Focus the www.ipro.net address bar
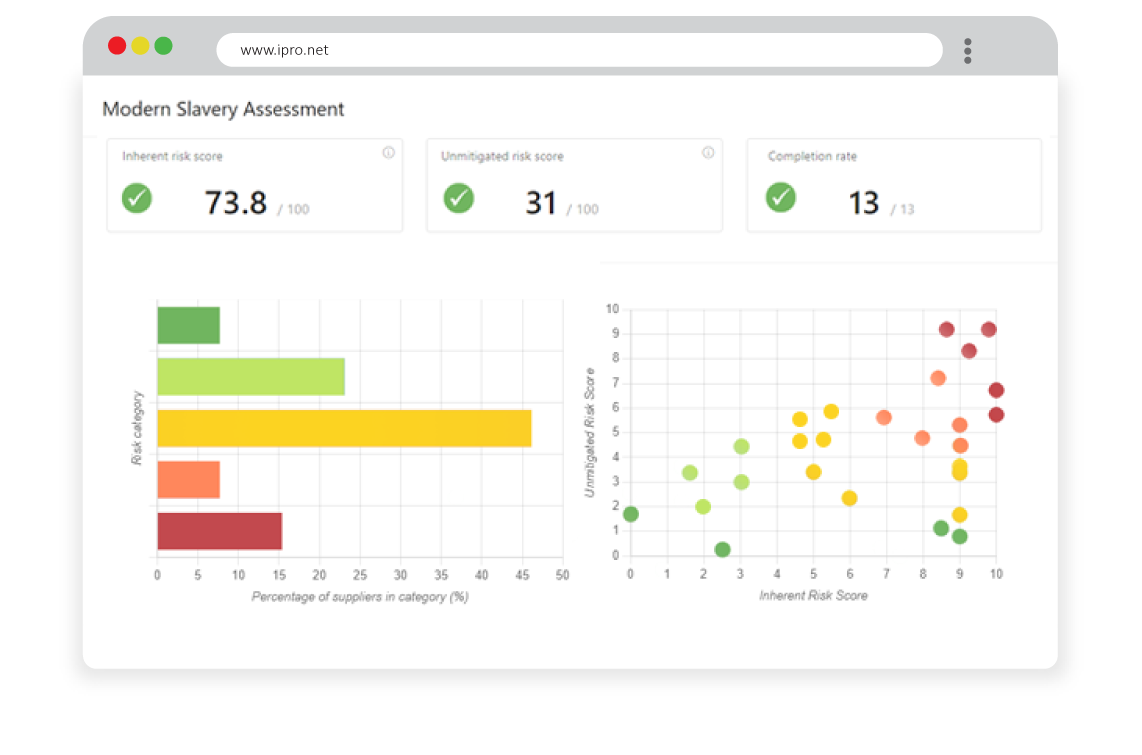 click(579, 50)
